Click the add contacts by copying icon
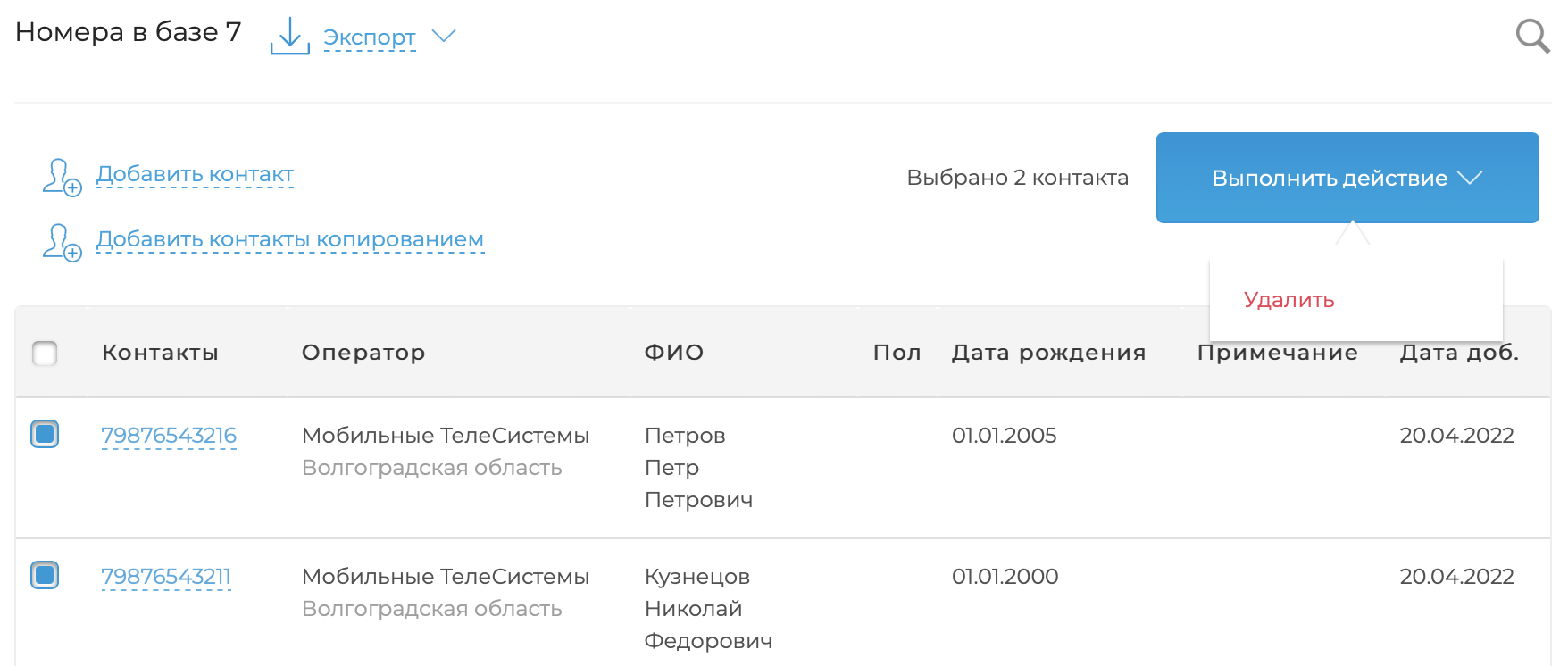Image resolution: width=1568 pixels, height=666 pixels. pyautogui.click(x=62, y=242)
